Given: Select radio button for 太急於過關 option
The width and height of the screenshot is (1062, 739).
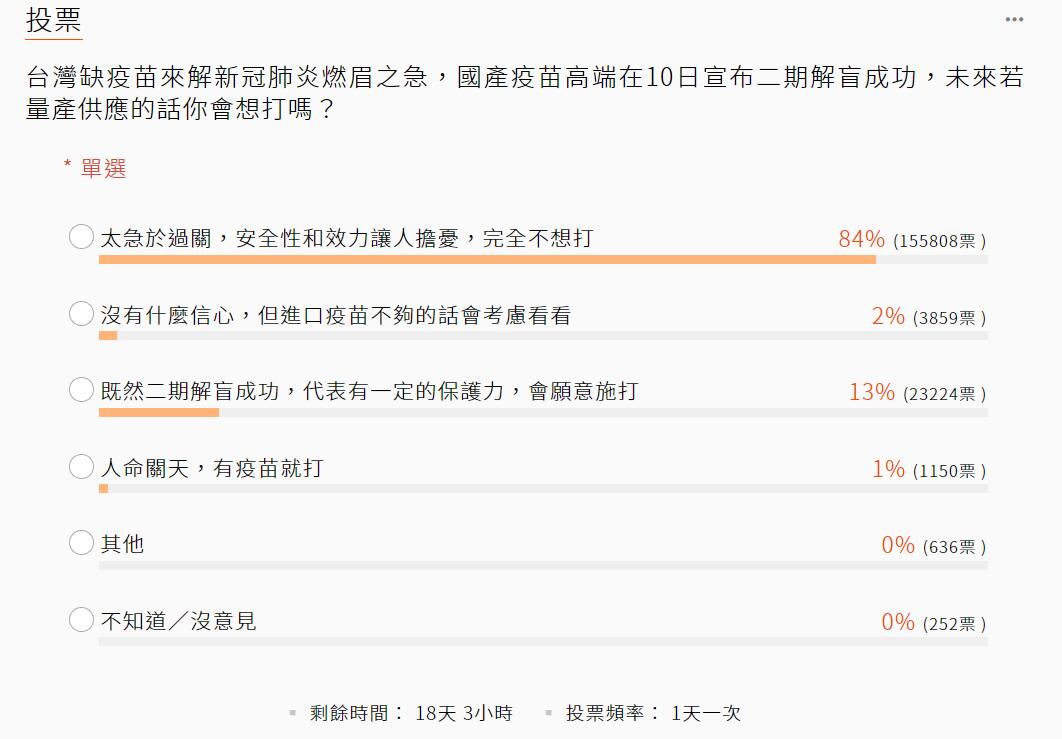Looking at the screenshot, I should pos(81,237).
